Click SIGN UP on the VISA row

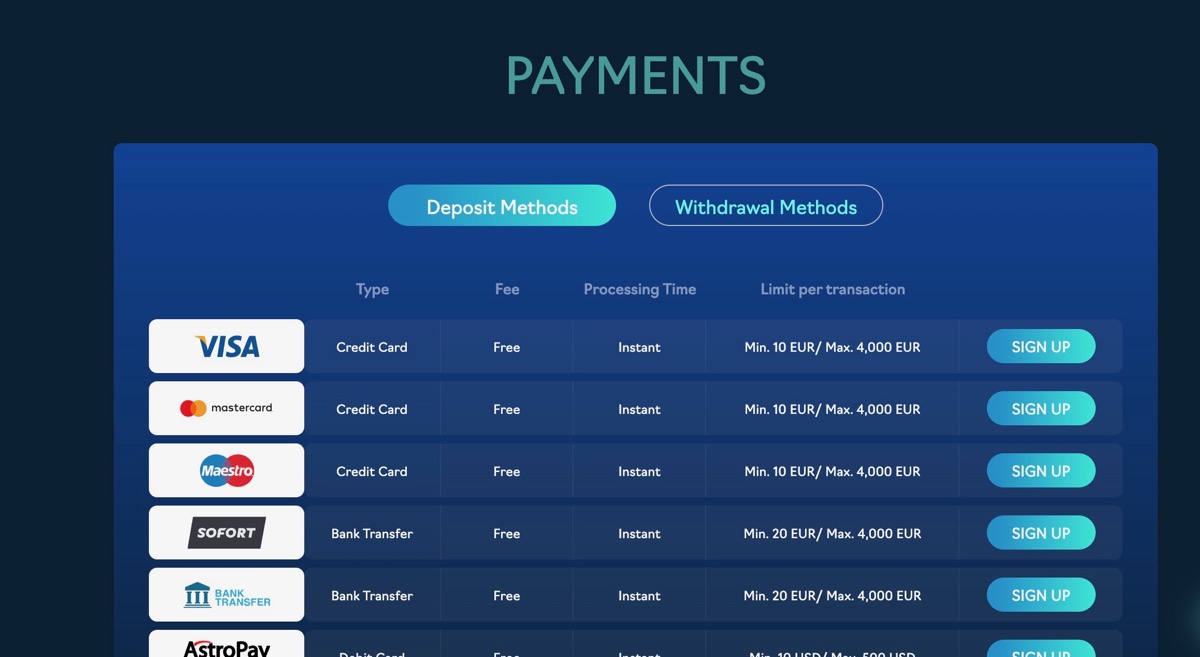tap(1041, 346)
